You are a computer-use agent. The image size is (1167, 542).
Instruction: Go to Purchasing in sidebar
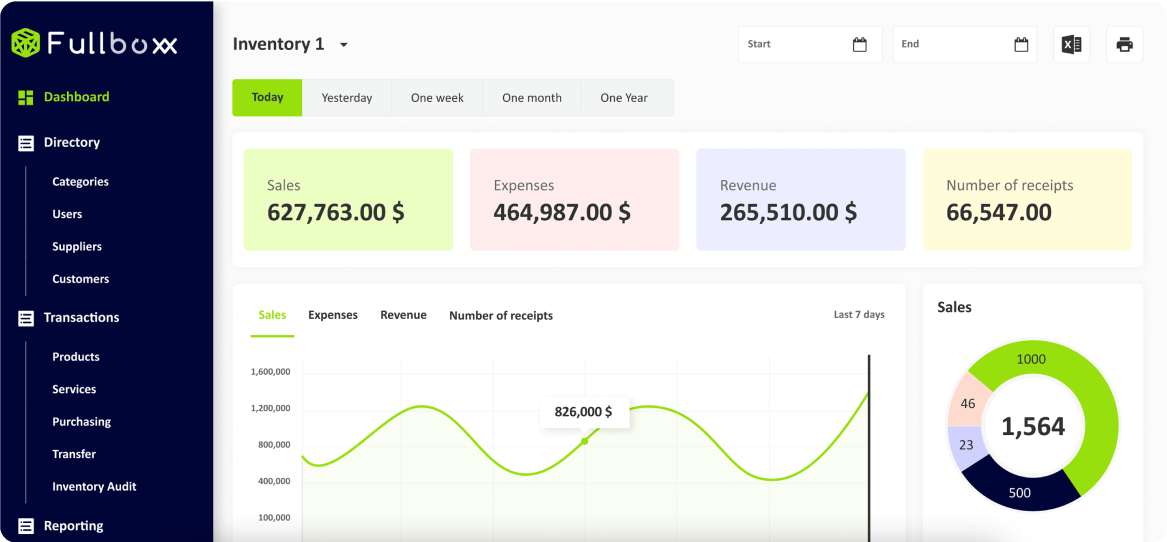coord(81,421)
